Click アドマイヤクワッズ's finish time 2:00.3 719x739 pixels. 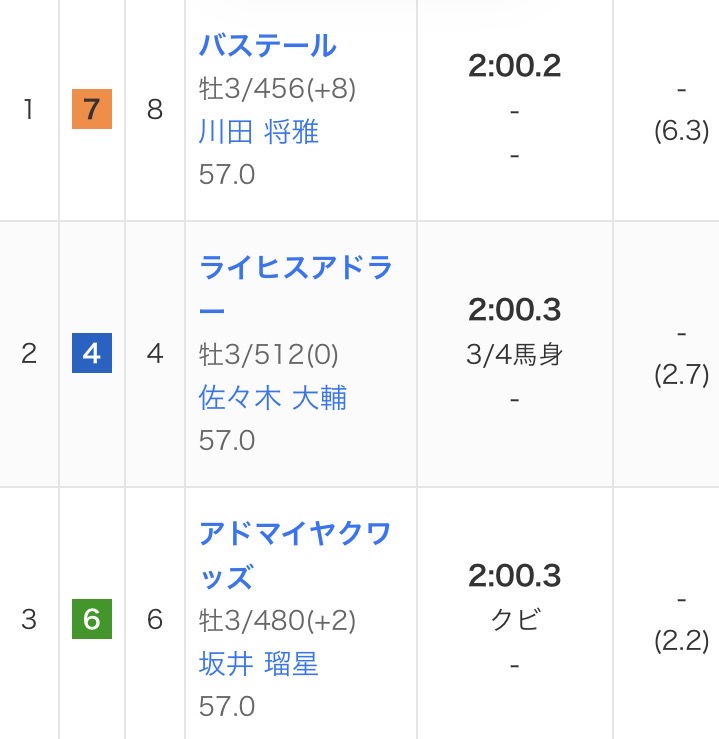point(515,576)
